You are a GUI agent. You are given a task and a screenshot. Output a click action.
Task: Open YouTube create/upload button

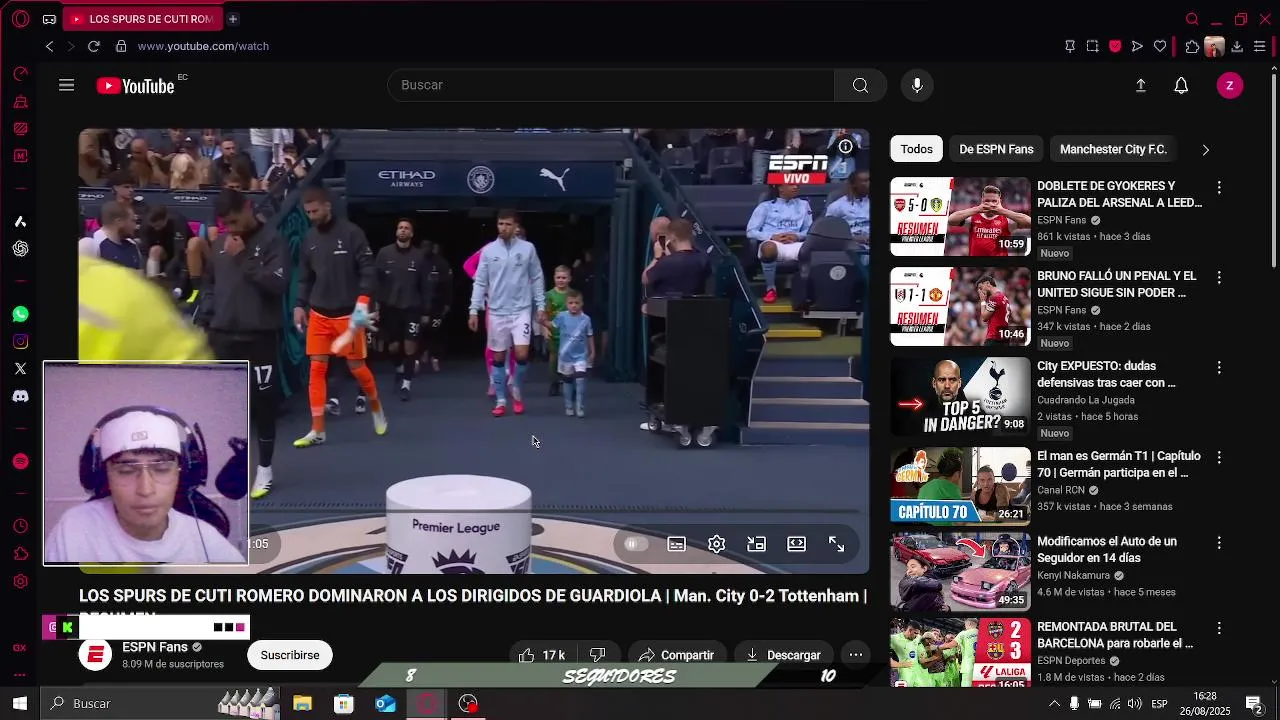click(x=1141, y=86)
